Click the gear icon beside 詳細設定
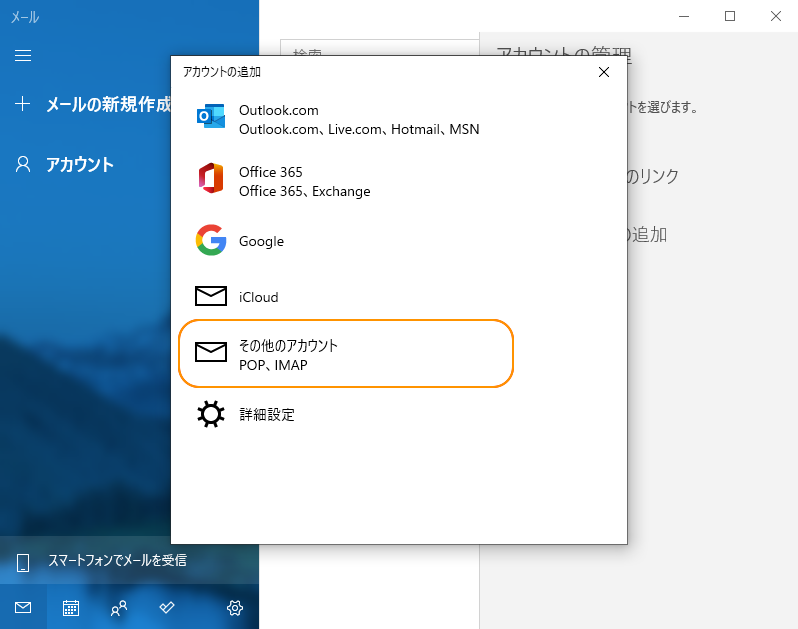798x629 pixels. [x=211, y=414]
